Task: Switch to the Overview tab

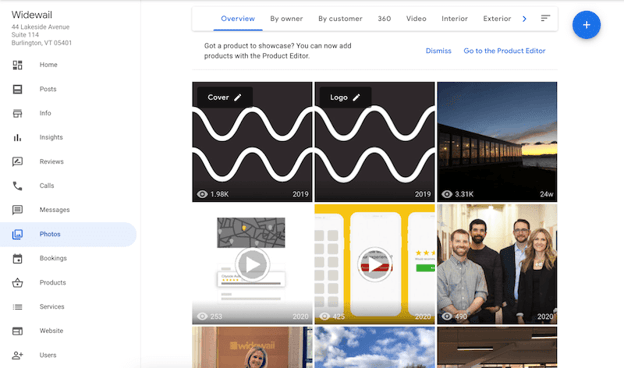Action: [238, 19]
